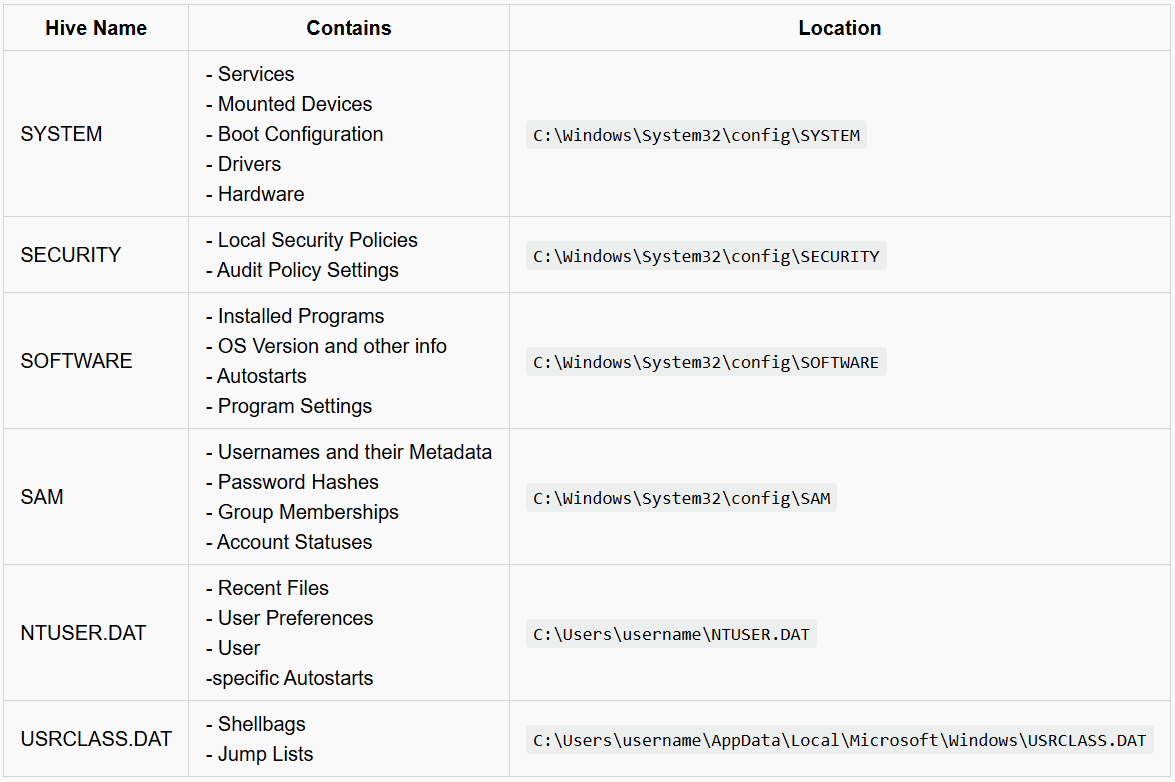Click the C:\Windows\System32\config\SAM path
Screen dimensions: 1175x782
pyautogui.click(x=681, y=498)
